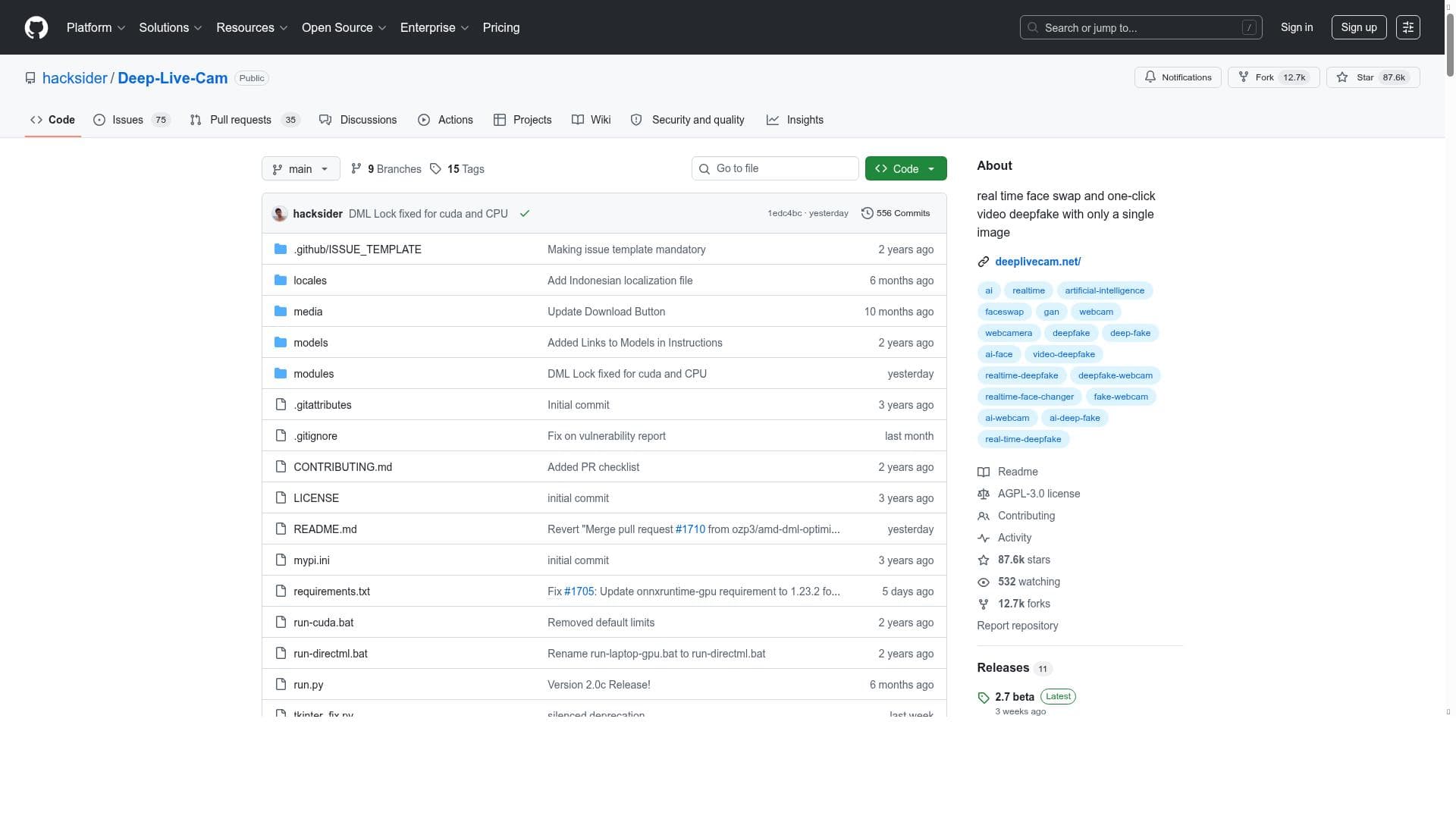This screenshot has width=1456, height=819.
Task: Click the fake-webcam topic tag
Action: tap(1120, 397)
